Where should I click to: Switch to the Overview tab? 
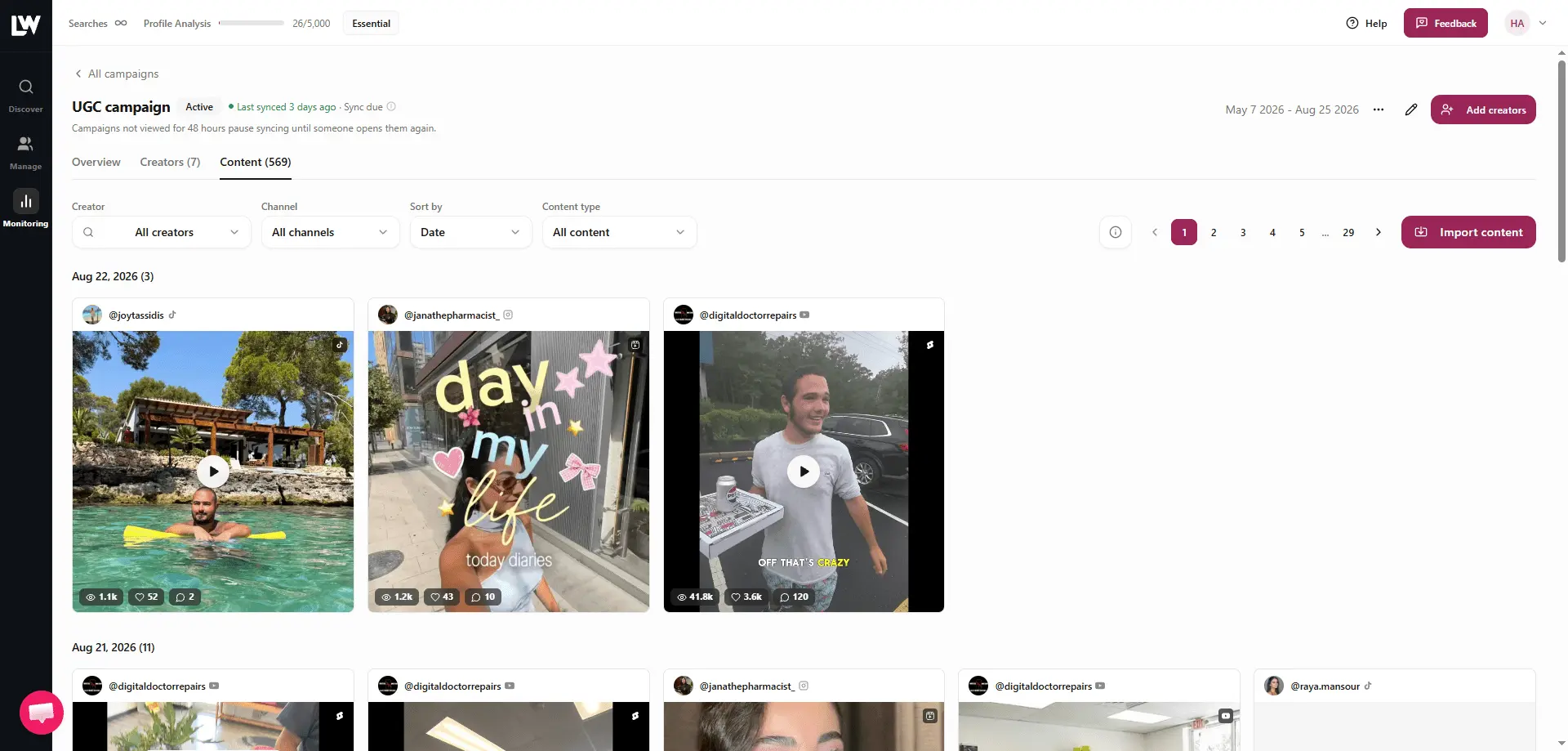[x=96, y=162]
